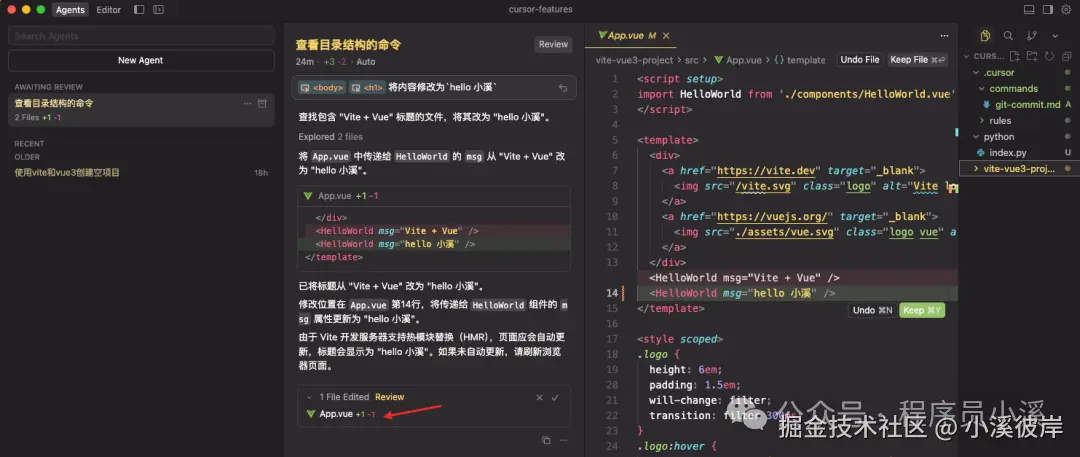This screenshot has width=1080, height=457.
Task: Collapse all folders in the explorer
Action: coord(1066,56)
